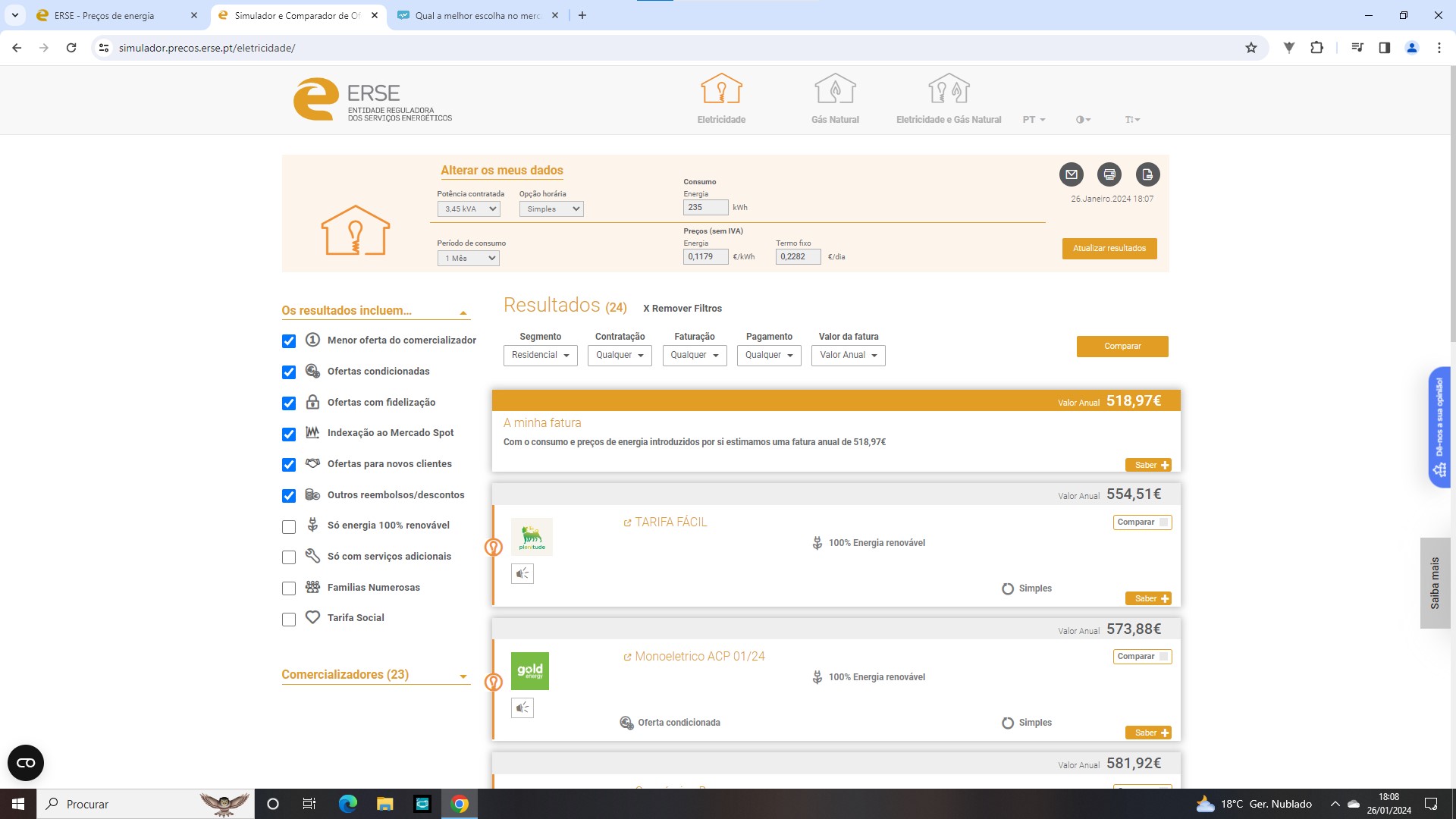Select the Gás Natural house icon
The image size is (1456, 819).
coord(834,90)
